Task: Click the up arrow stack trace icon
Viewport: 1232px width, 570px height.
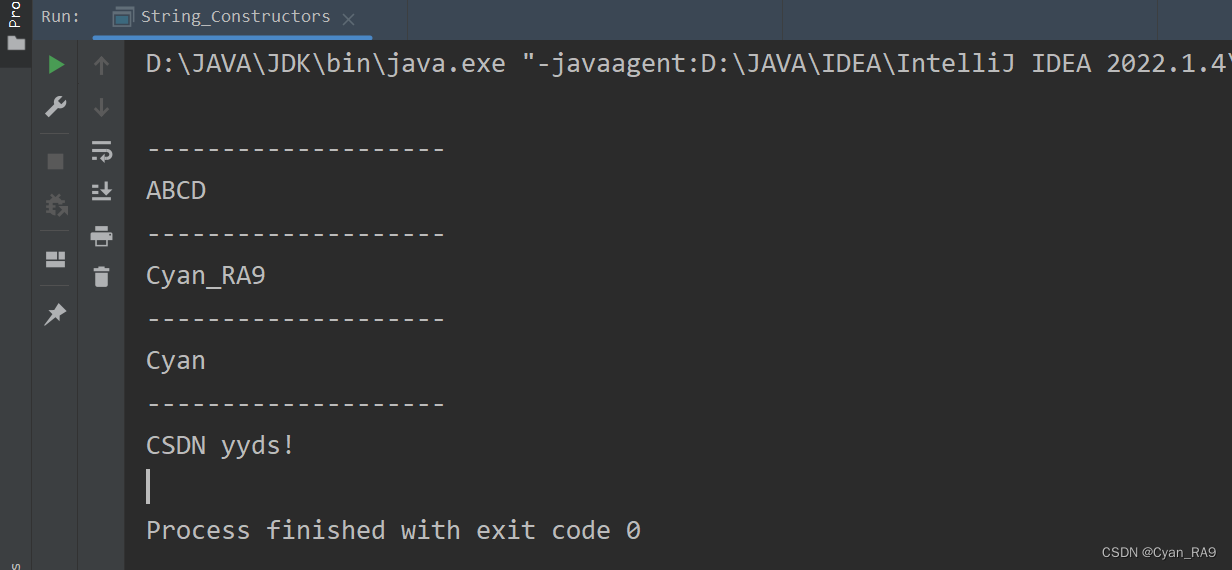Action: coord(101,66)
